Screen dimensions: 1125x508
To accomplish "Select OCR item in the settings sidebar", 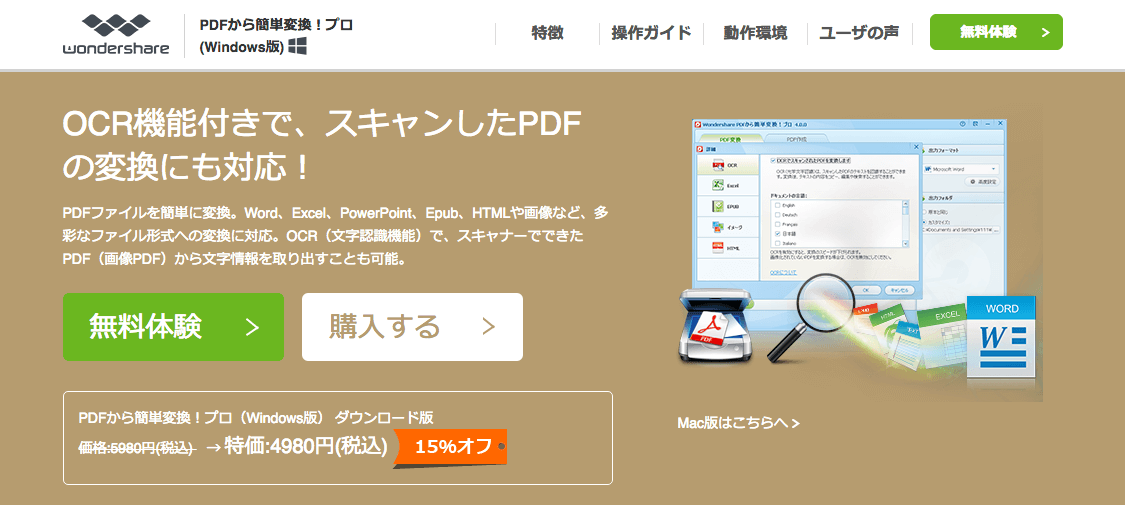I will coord(728,165).
